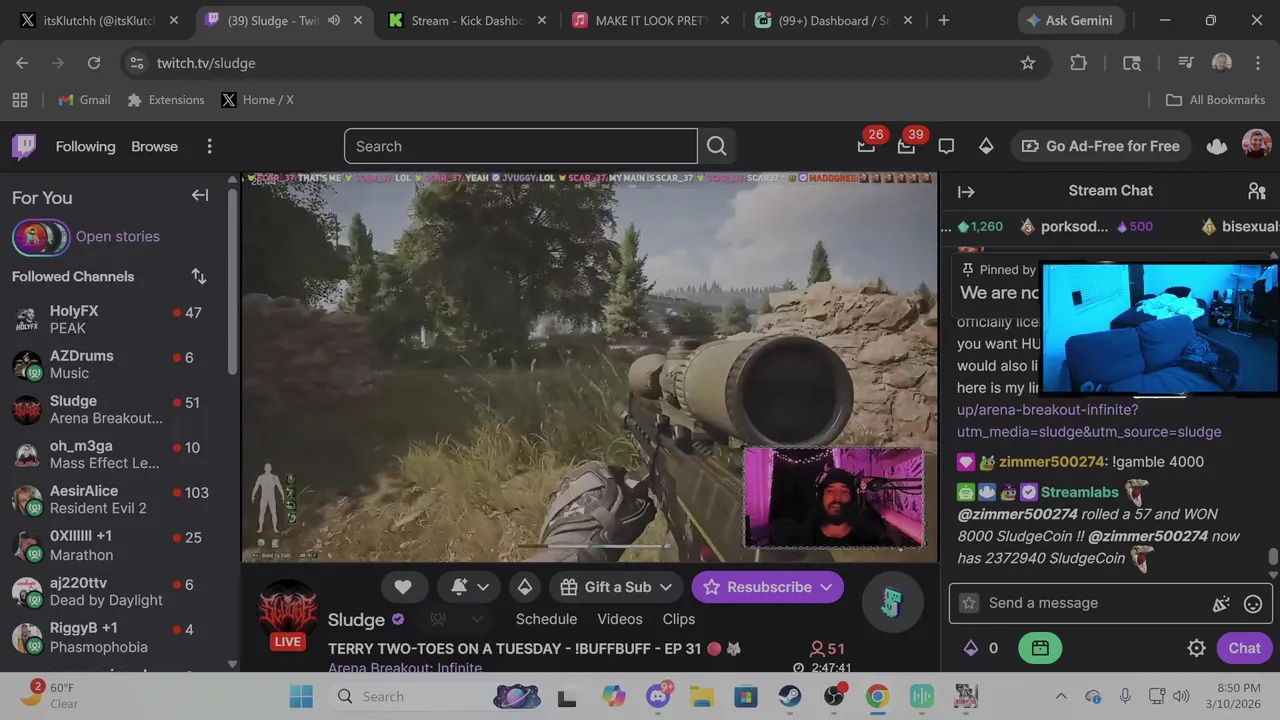Screen dimensions: 1280x720
Task: Switch to the Clips tab
Action: [x=678, y=619]
